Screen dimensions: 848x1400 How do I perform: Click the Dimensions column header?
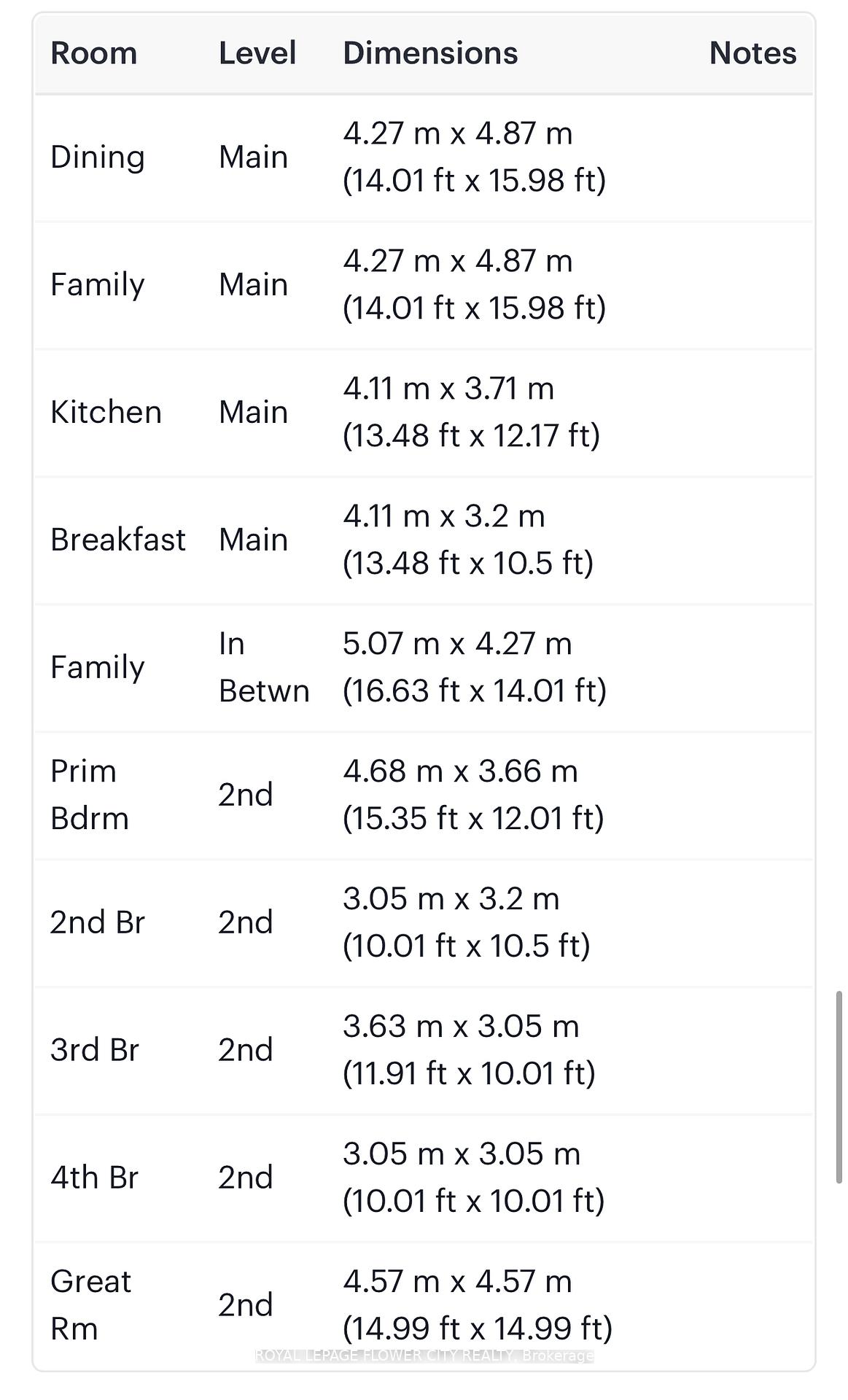pos(430,53)
